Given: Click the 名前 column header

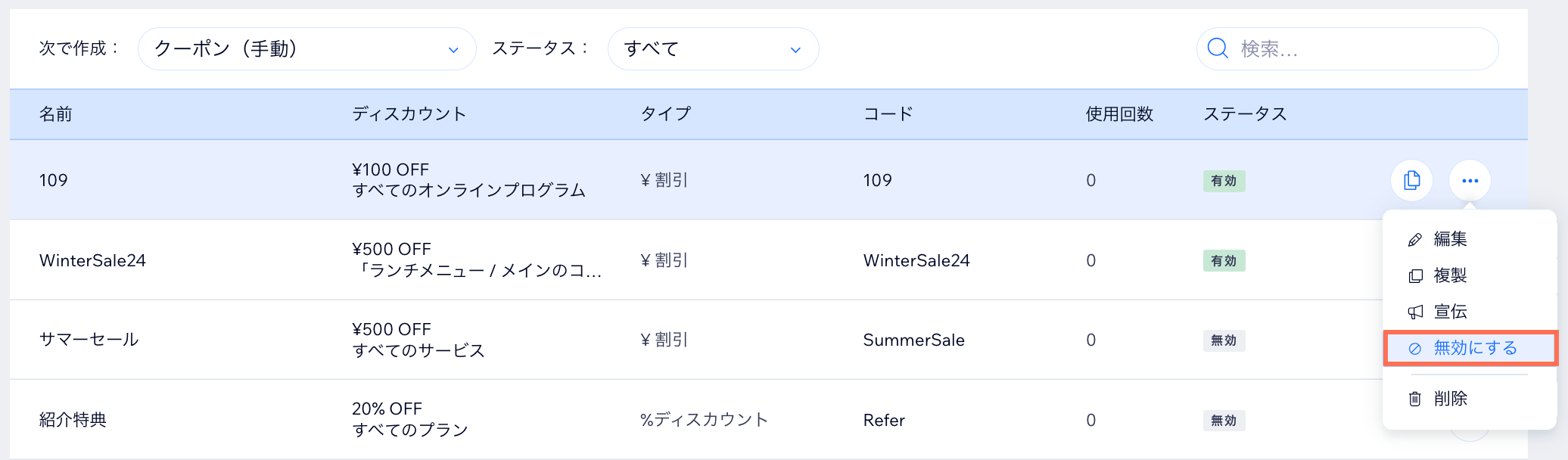Looking at the screenshot, I should [x=54, y=113].
